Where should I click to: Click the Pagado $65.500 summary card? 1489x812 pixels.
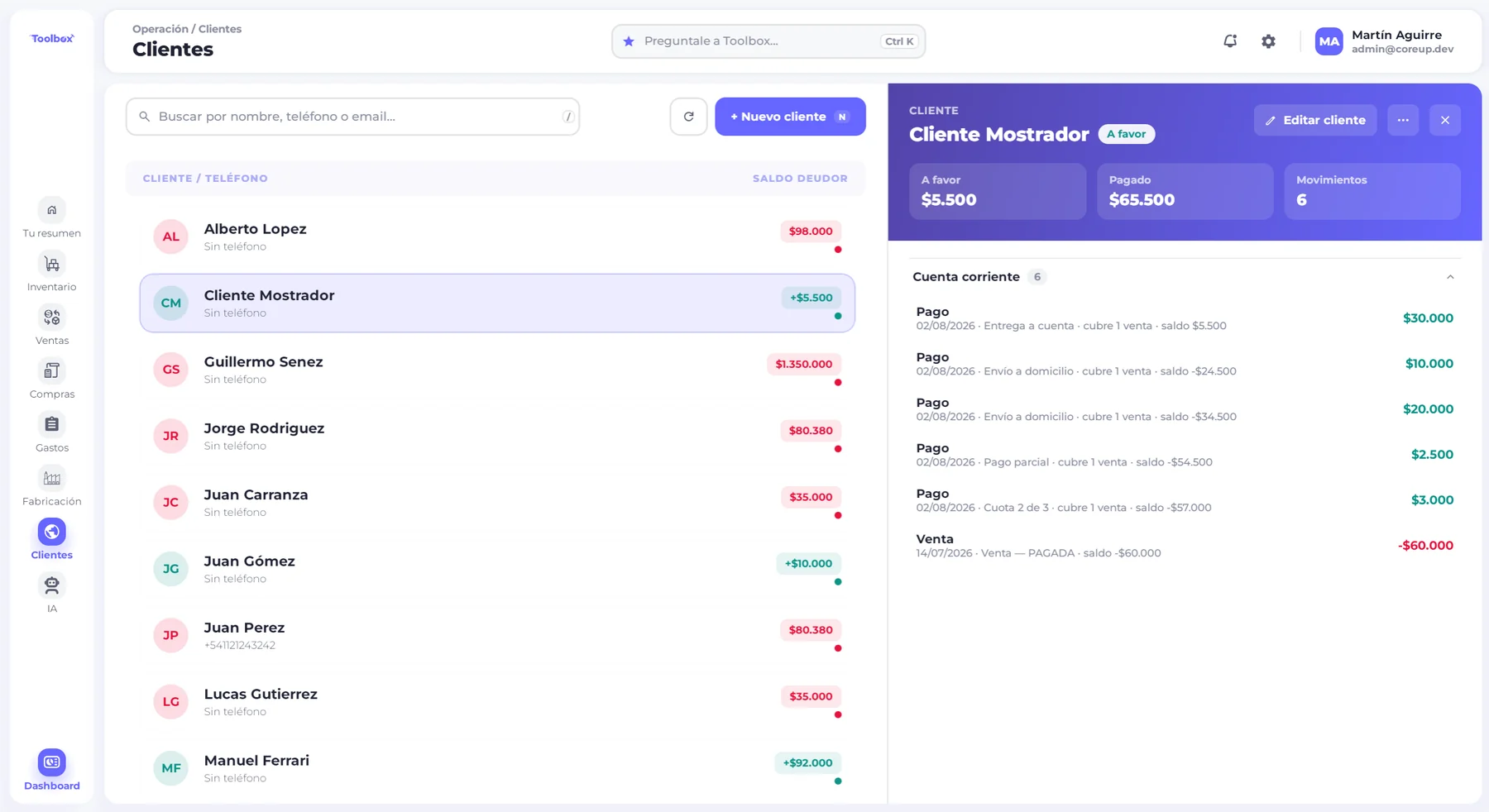[x=1185, y=191]
